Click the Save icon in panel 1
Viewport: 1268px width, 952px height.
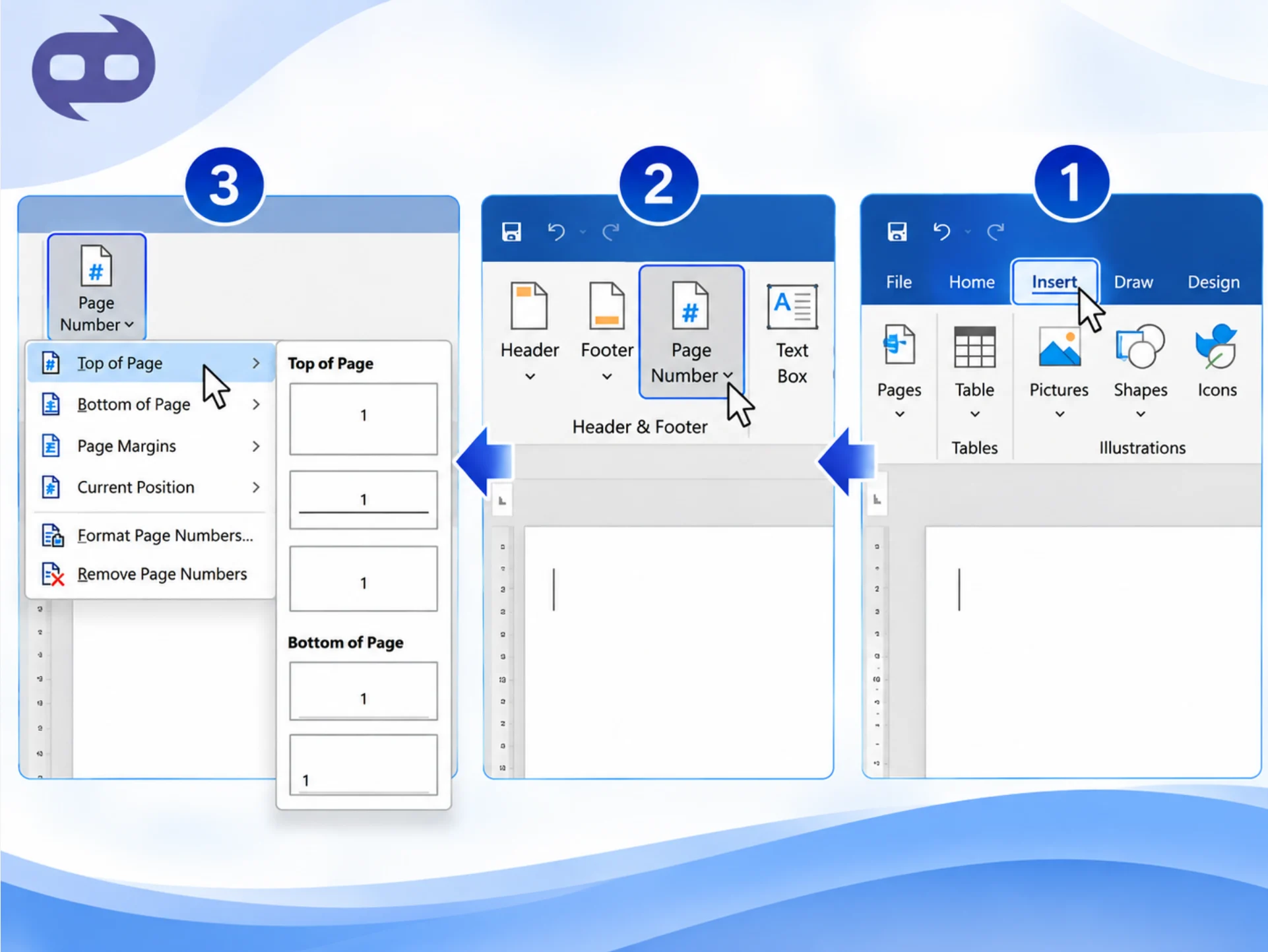897,232
